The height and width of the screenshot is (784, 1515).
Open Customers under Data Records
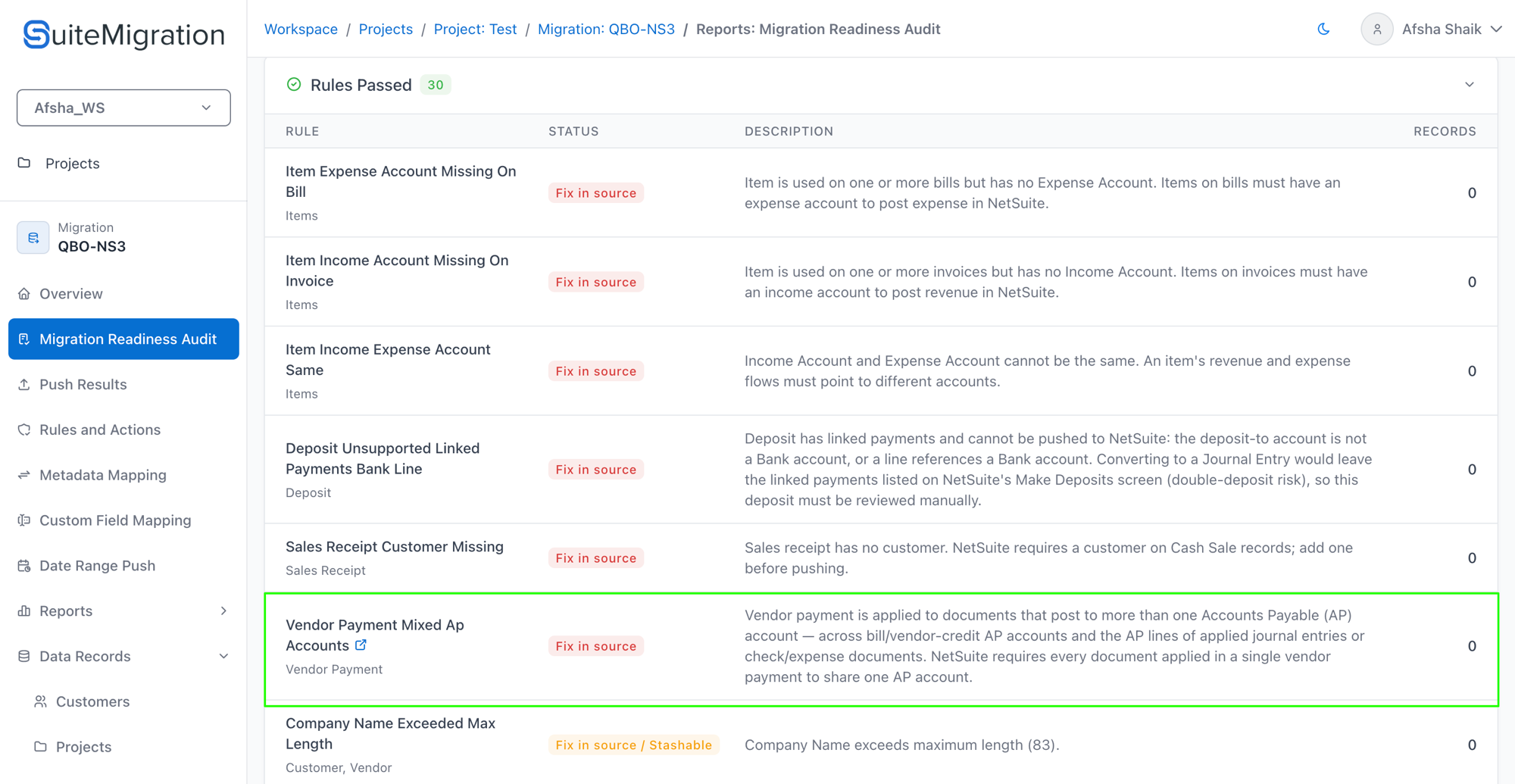[x=92, y=701]
